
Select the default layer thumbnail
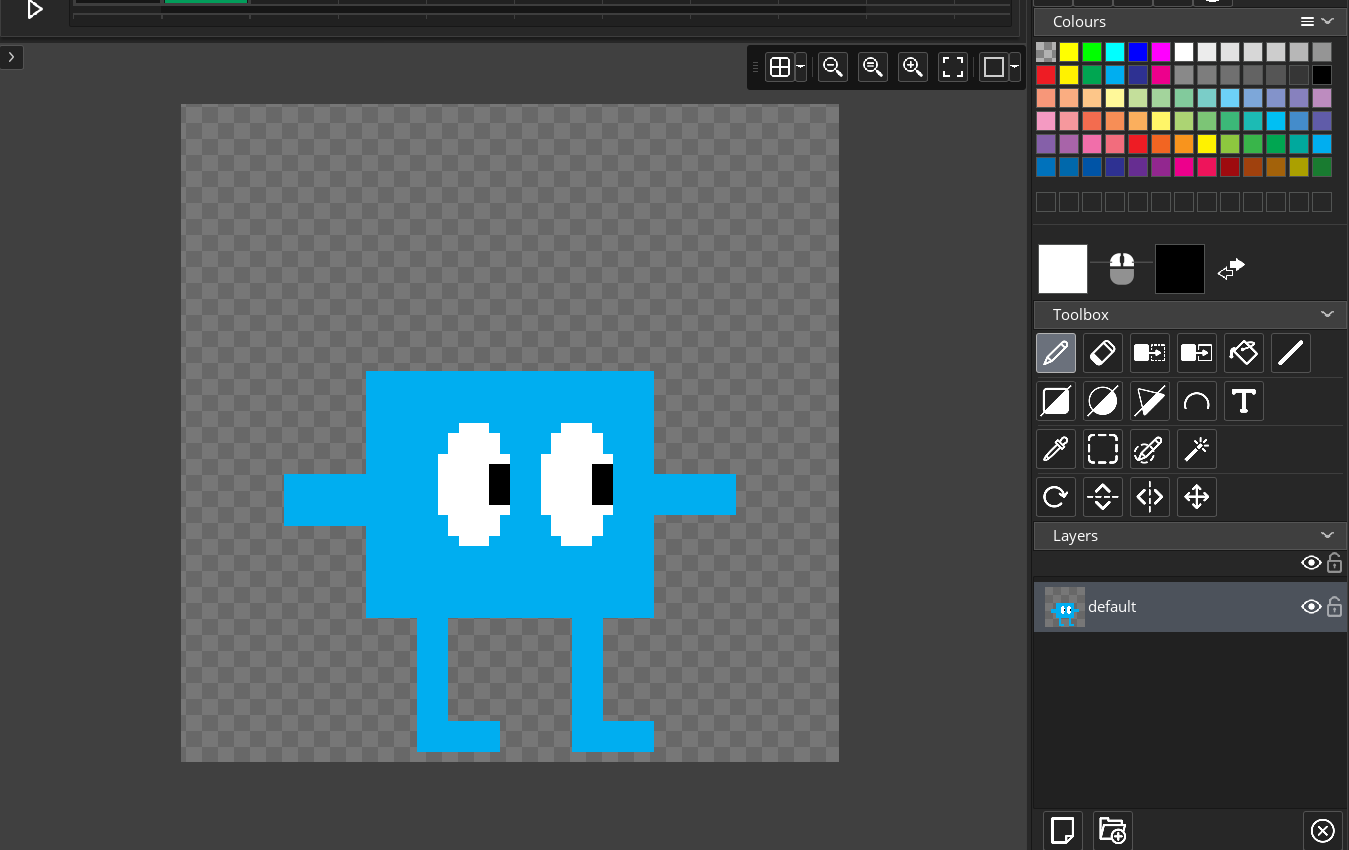point(1065,607)
